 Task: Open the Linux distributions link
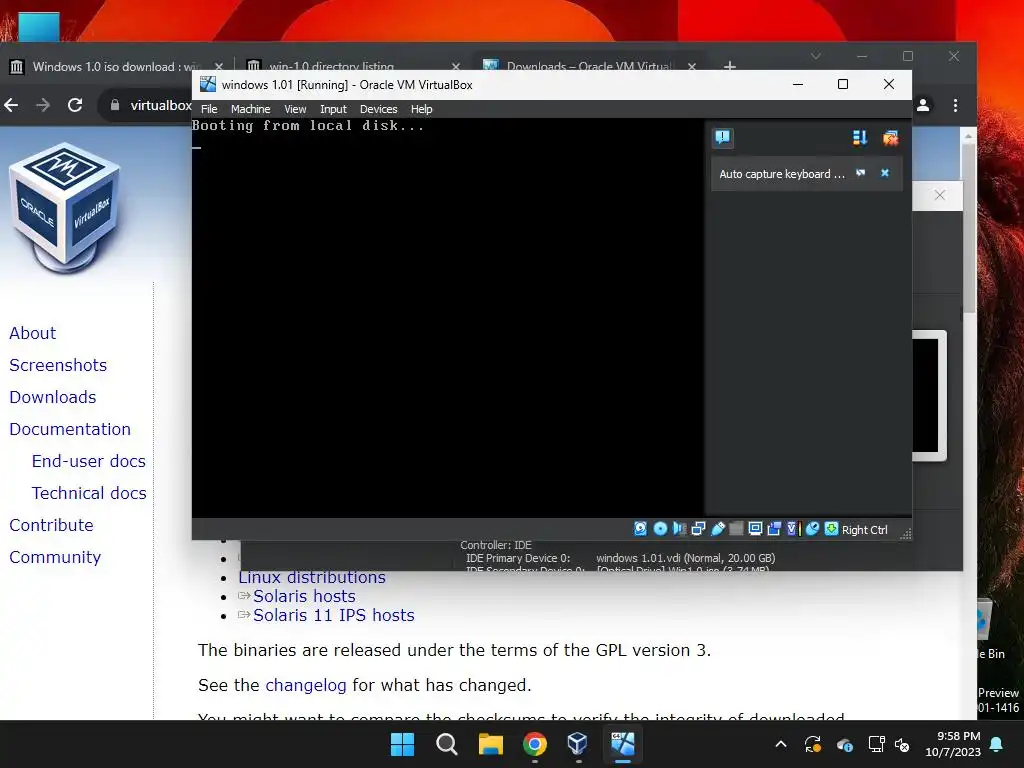coord(312,579)
